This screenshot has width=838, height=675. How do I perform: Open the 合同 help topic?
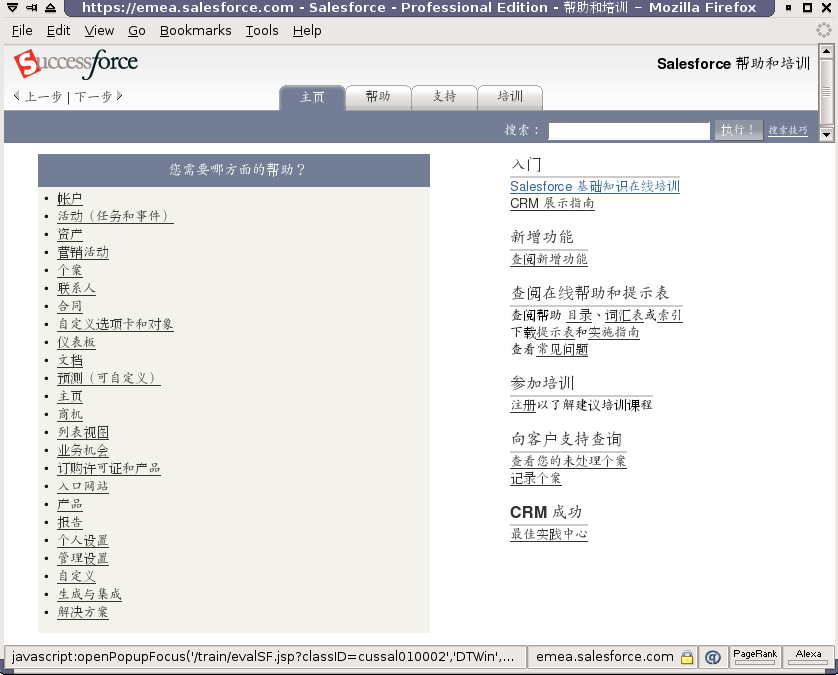[70, 306]
